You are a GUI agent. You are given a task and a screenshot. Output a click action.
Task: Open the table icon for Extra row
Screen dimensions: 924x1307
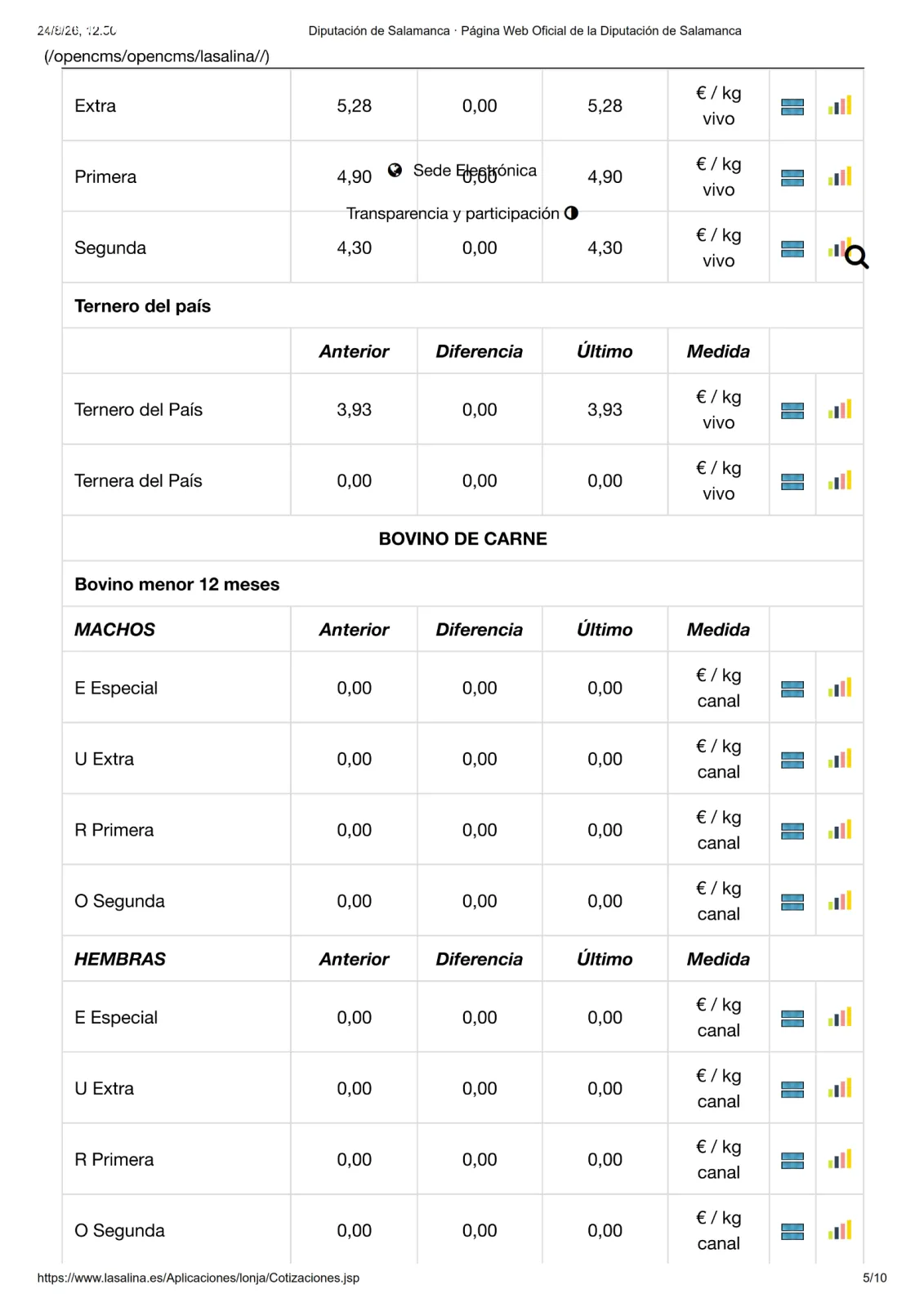tap(792, 106)
